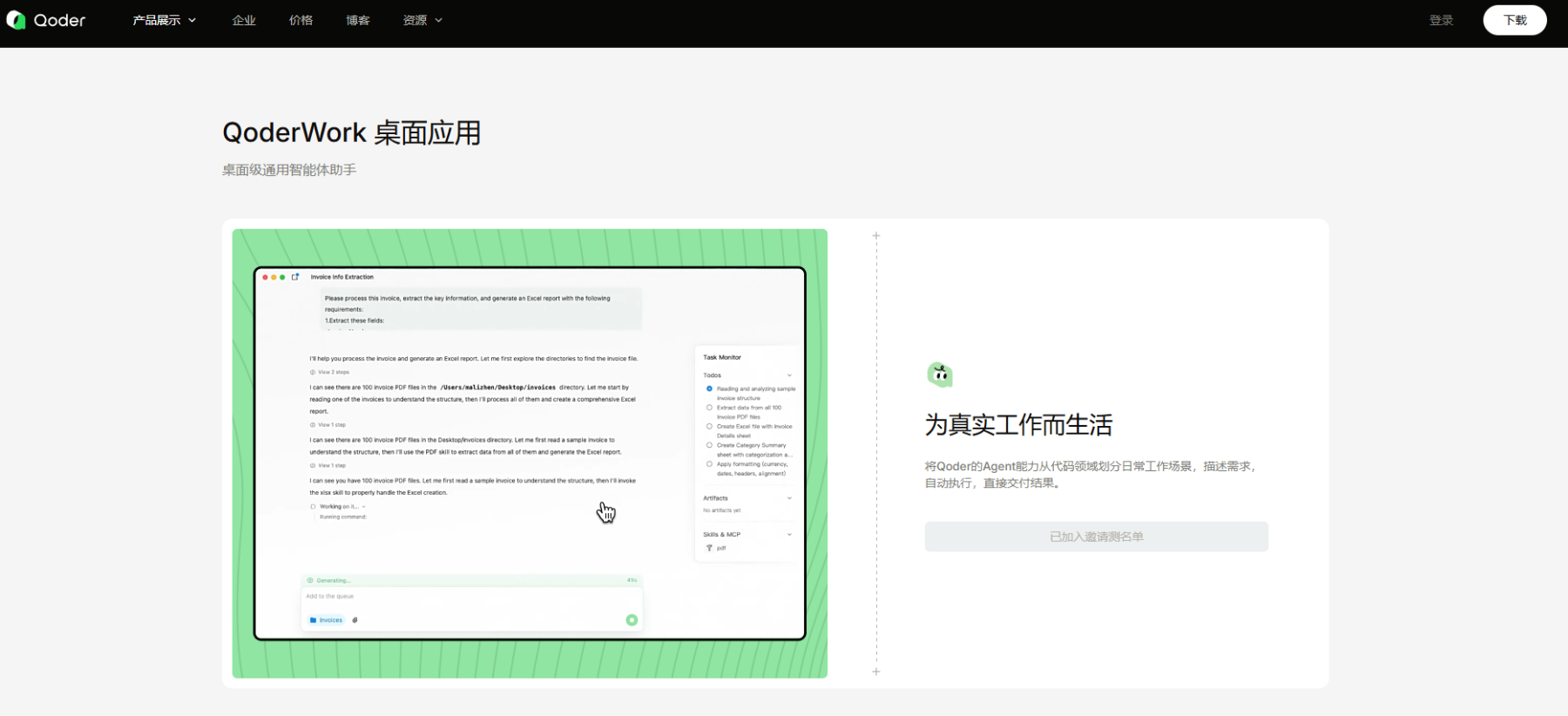Expand the 'View 2 steps' disclosure
This screenshot has width=1568, height=716.
pos(330,372)
